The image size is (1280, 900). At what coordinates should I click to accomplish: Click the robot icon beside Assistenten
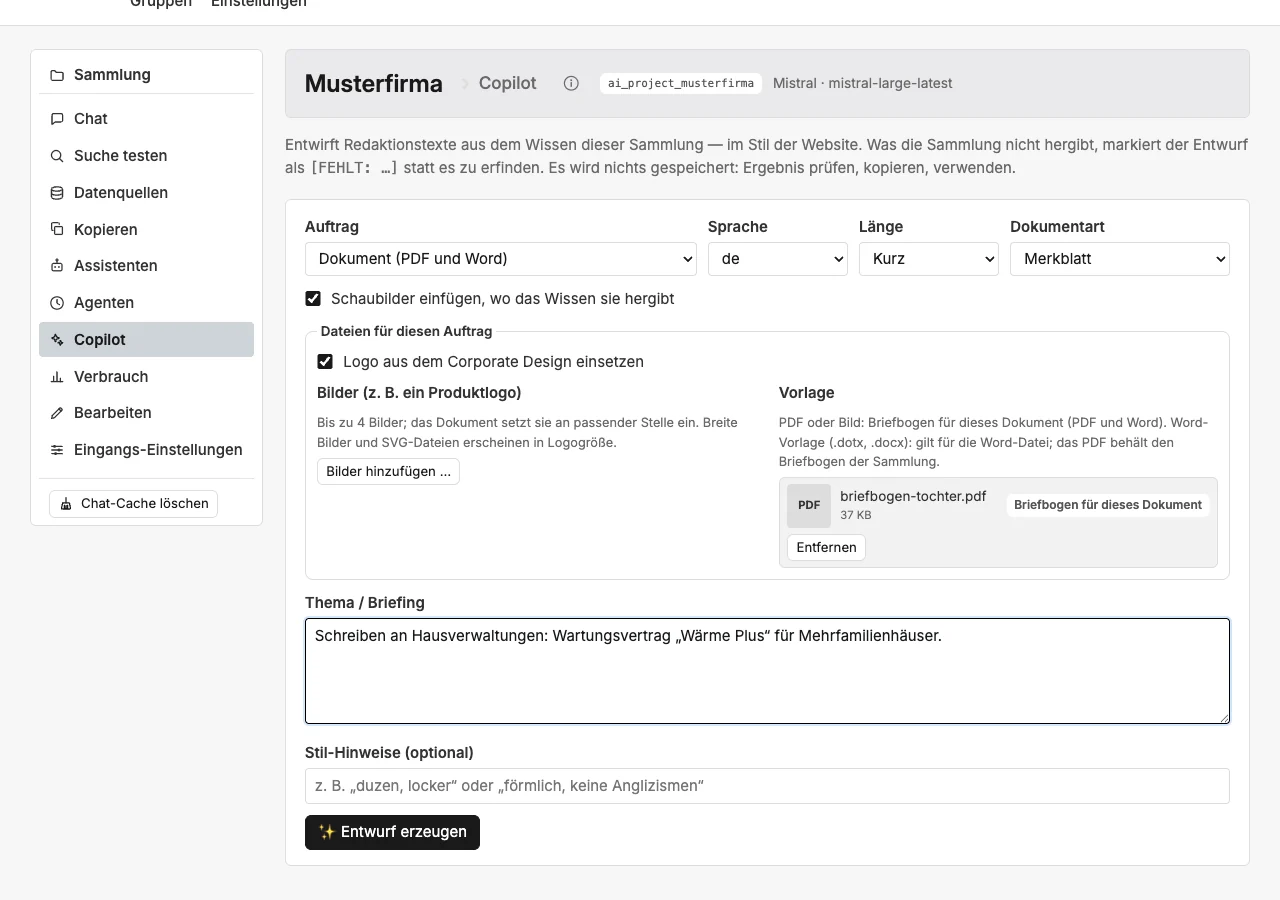point(57,266)
